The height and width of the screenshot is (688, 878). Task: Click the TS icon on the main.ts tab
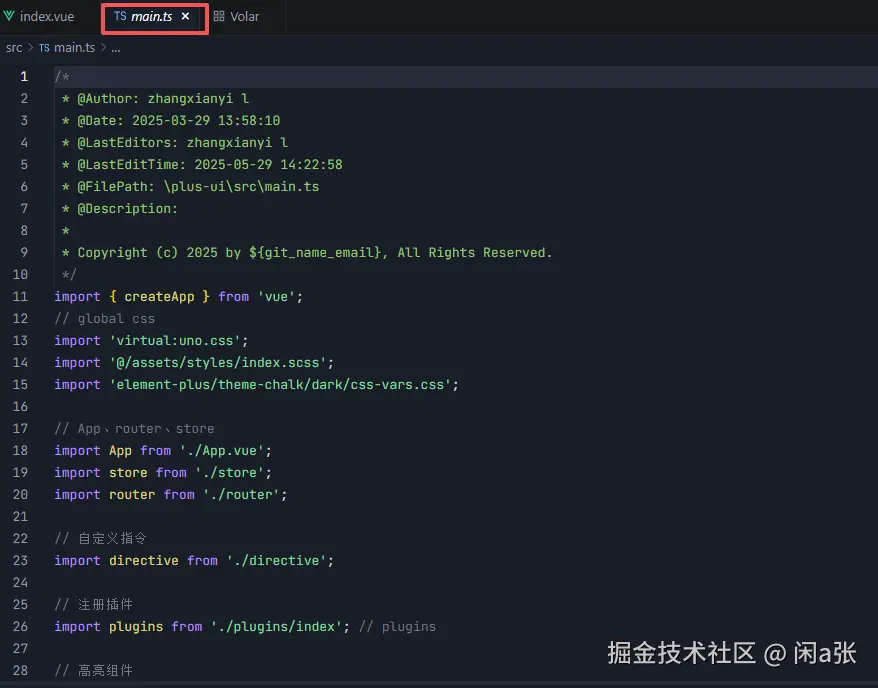[121, 16]
